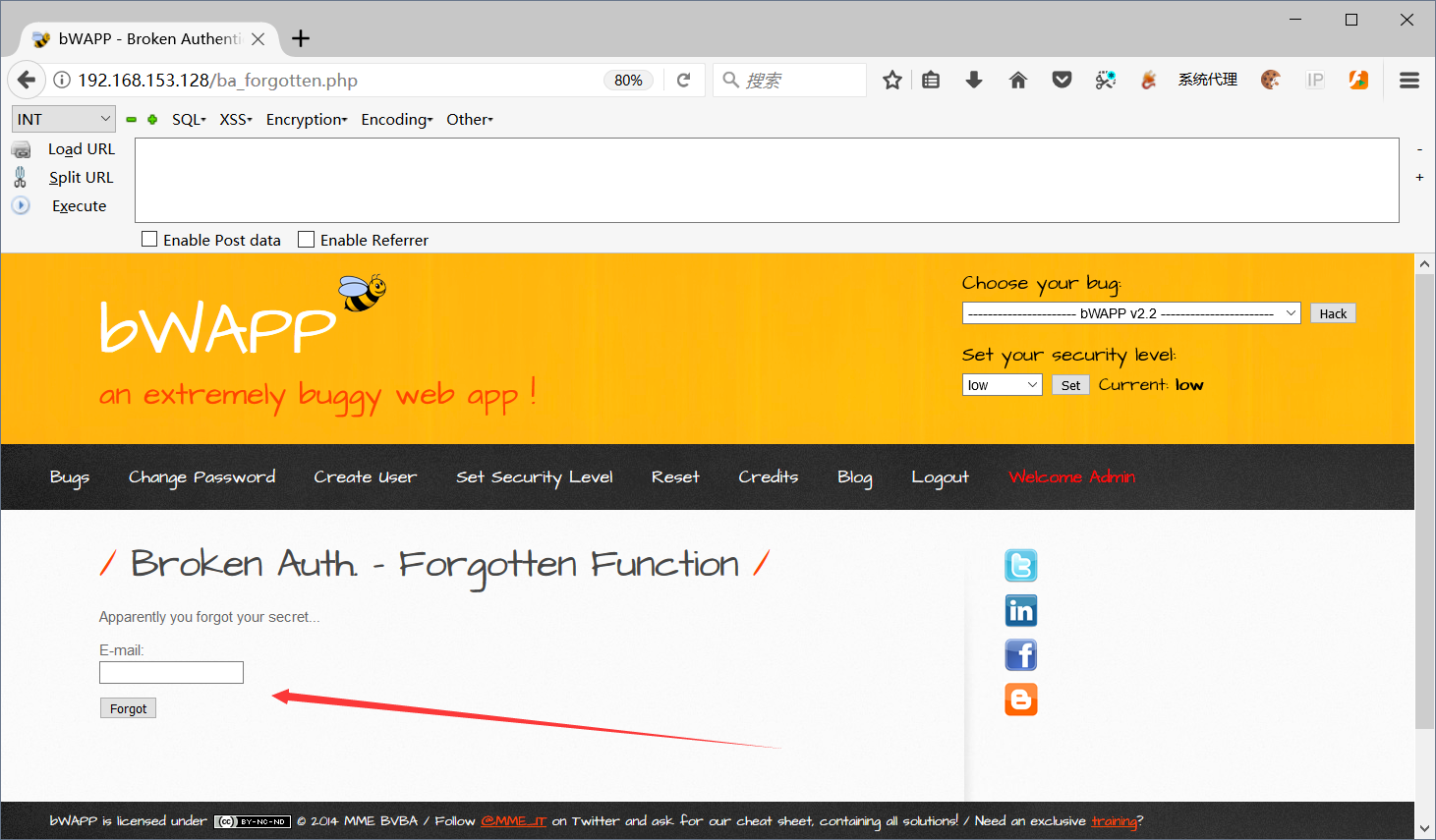Click the green minus icon in HackBar
This screenshot has height=840, width=1436.
[x=131, y=120]
